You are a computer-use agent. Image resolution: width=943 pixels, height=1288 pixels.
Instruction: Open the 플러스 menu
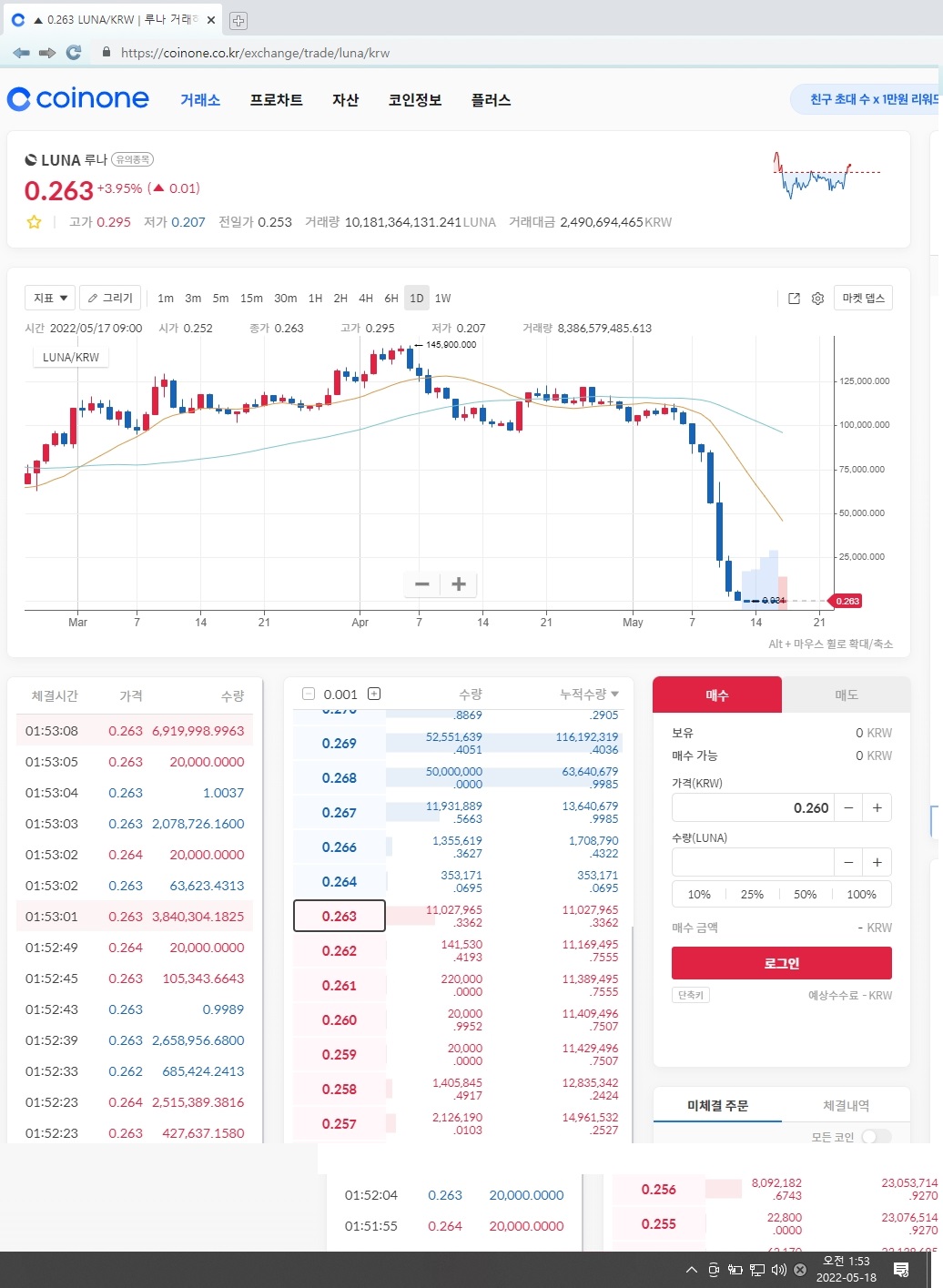[491, 100]
